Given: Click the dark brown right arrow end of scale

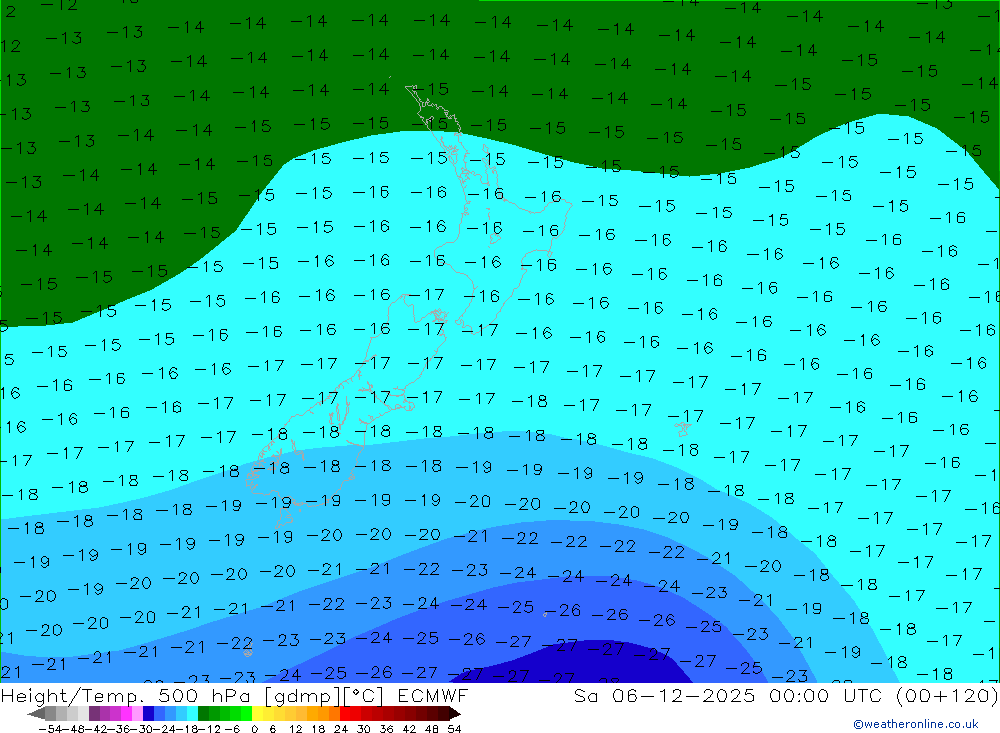Looking at the screenshot, I should pyautogui.click(x=454, y=713).
